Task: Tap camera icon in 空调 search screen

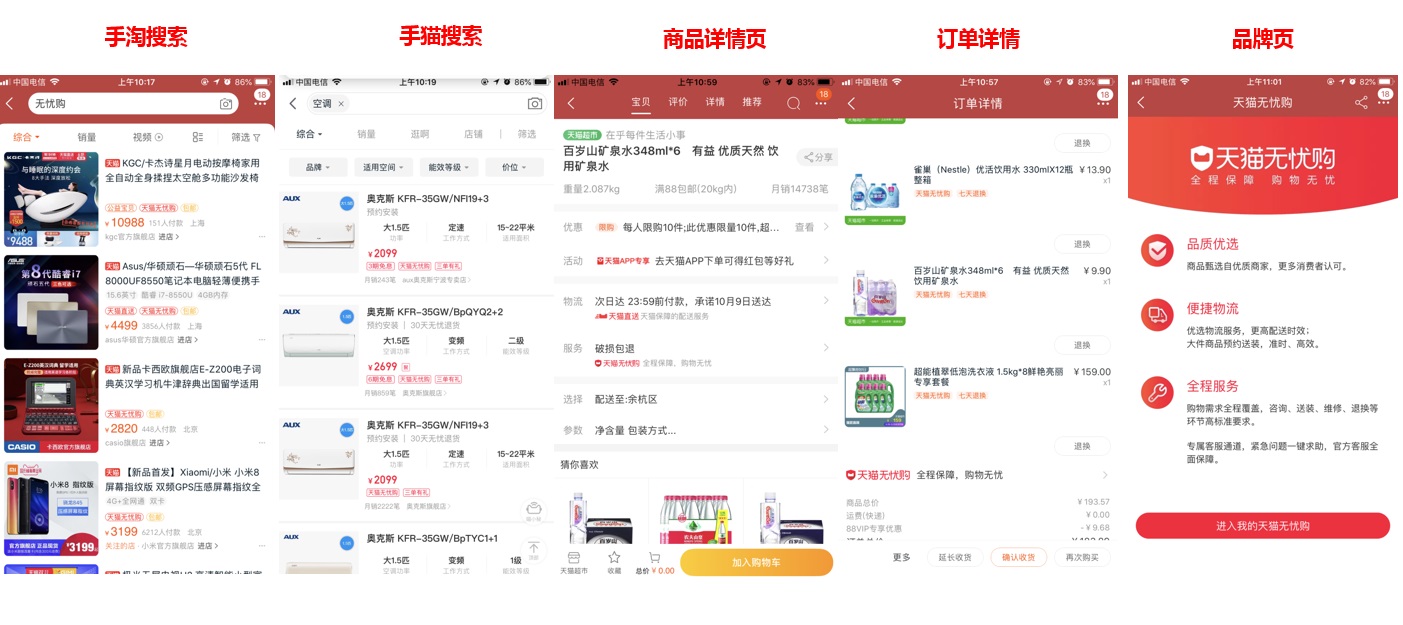Action: coord(535,104)
